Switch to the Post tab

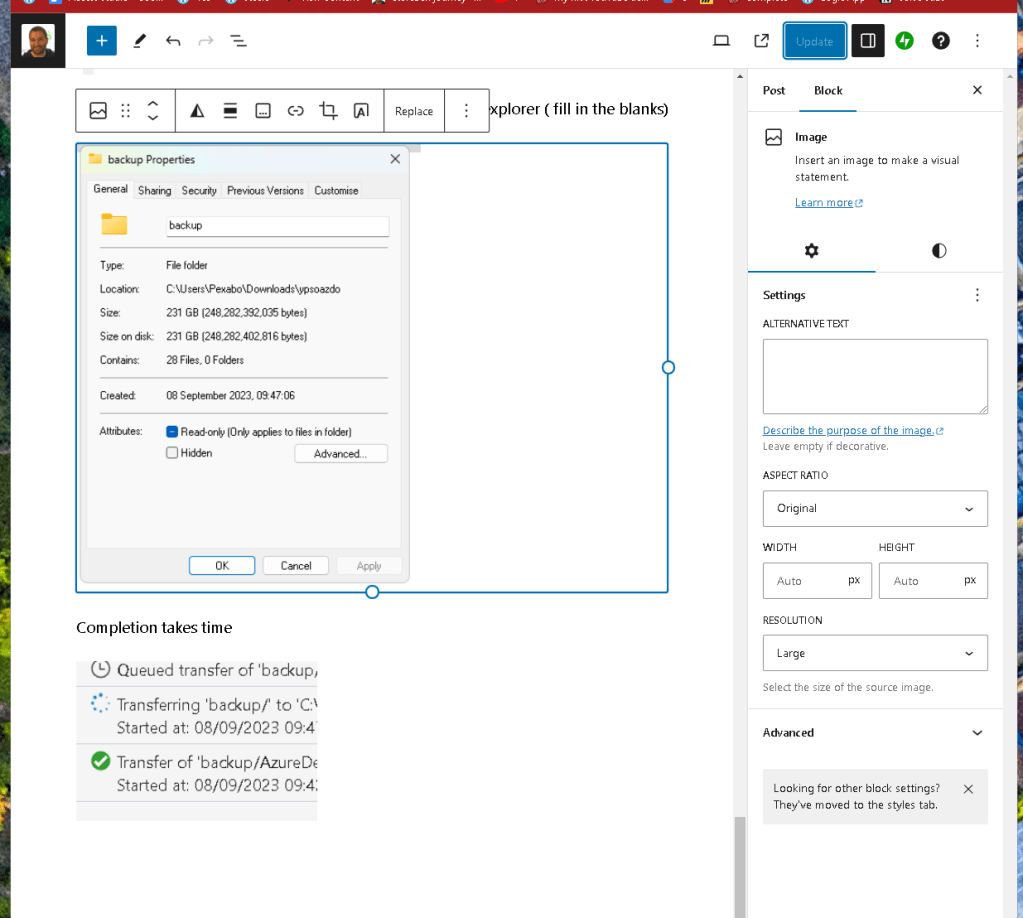tap(774, 91)
